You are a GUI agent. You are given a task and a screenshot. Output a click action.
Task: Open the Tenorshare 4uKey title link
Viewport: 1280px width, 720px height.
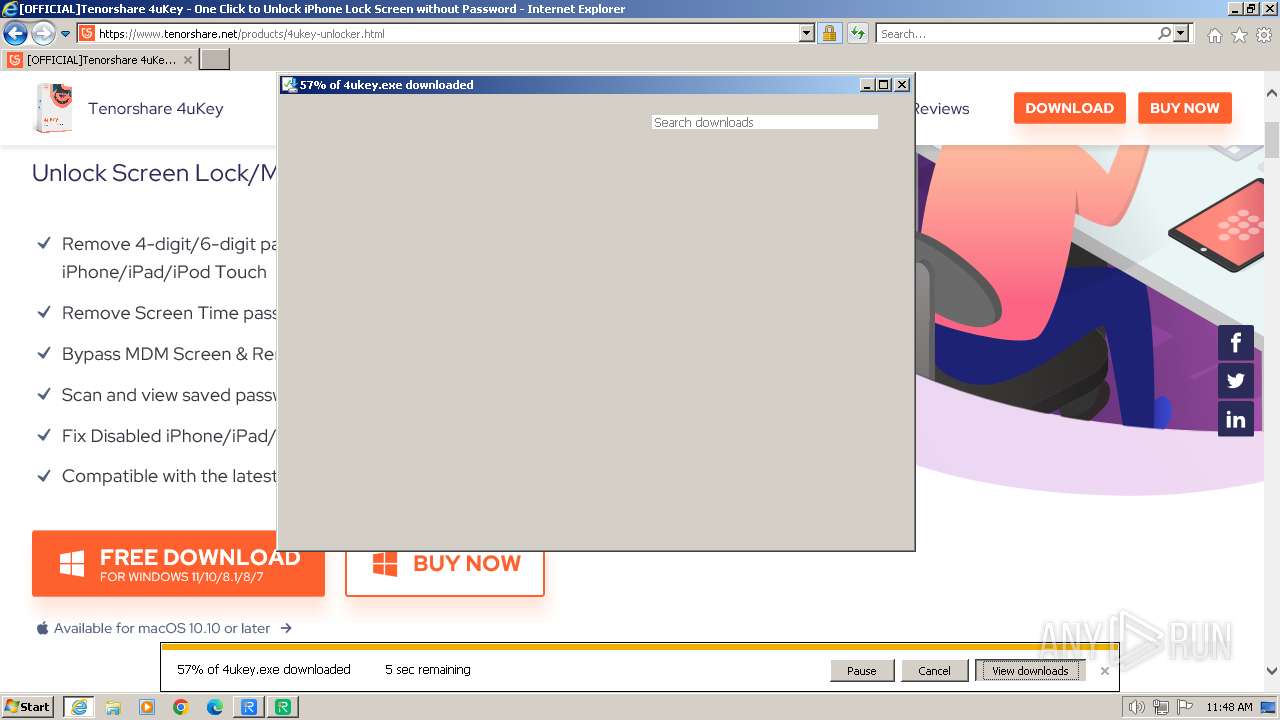(x=155, y=108)
